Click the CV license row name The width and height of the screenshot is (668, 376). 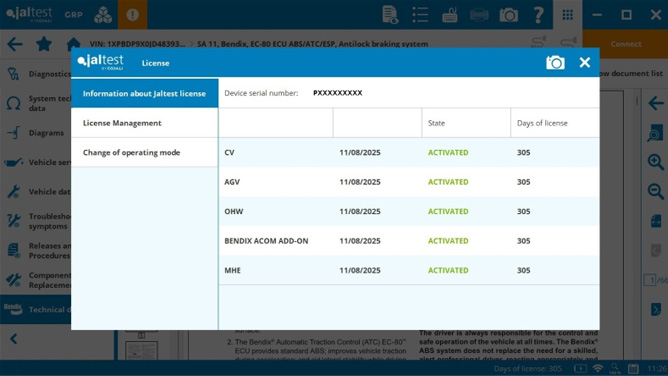tap(229, 152)
